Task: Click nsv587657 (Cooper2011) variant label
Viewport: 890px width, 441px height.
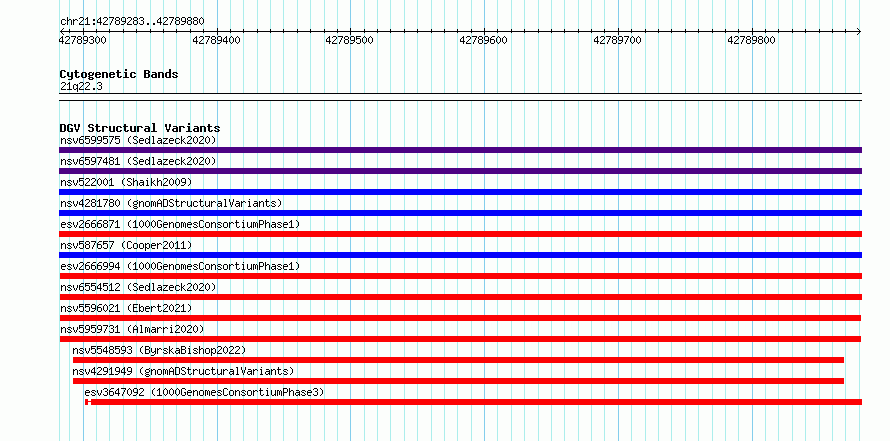Action: [x=126, y=245]
